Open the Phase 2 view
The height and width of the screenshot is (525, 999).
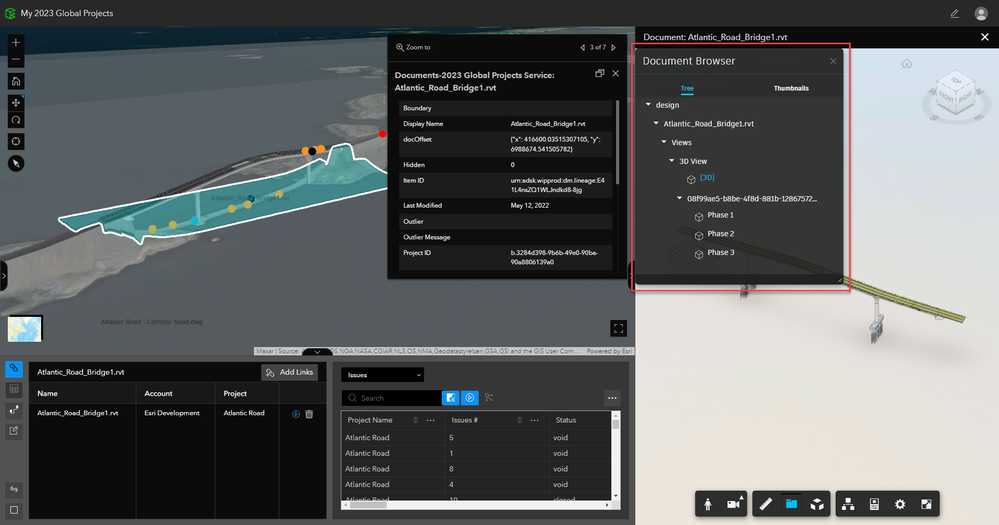coord(721,234)
